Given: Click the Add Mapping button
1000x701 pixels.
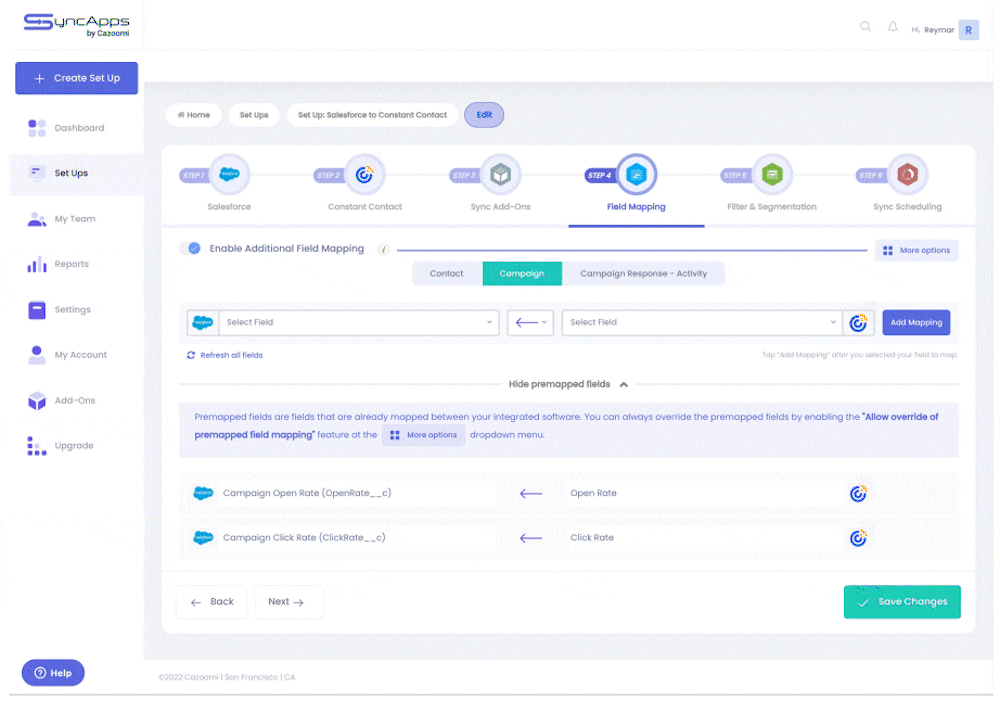Looking at the screenshot, I should [916, 323].
